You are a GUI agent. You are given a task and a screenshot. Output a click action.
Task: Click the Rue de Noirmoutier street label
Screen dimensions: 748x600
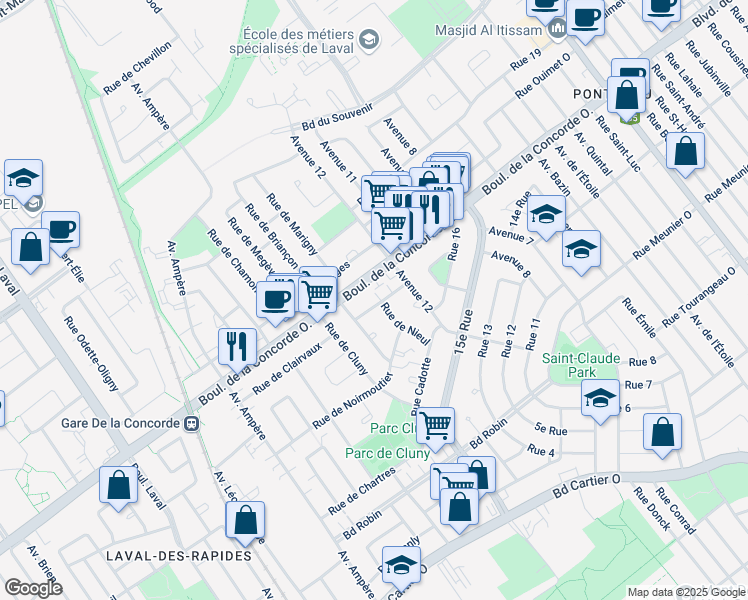(x=353, y=401)
